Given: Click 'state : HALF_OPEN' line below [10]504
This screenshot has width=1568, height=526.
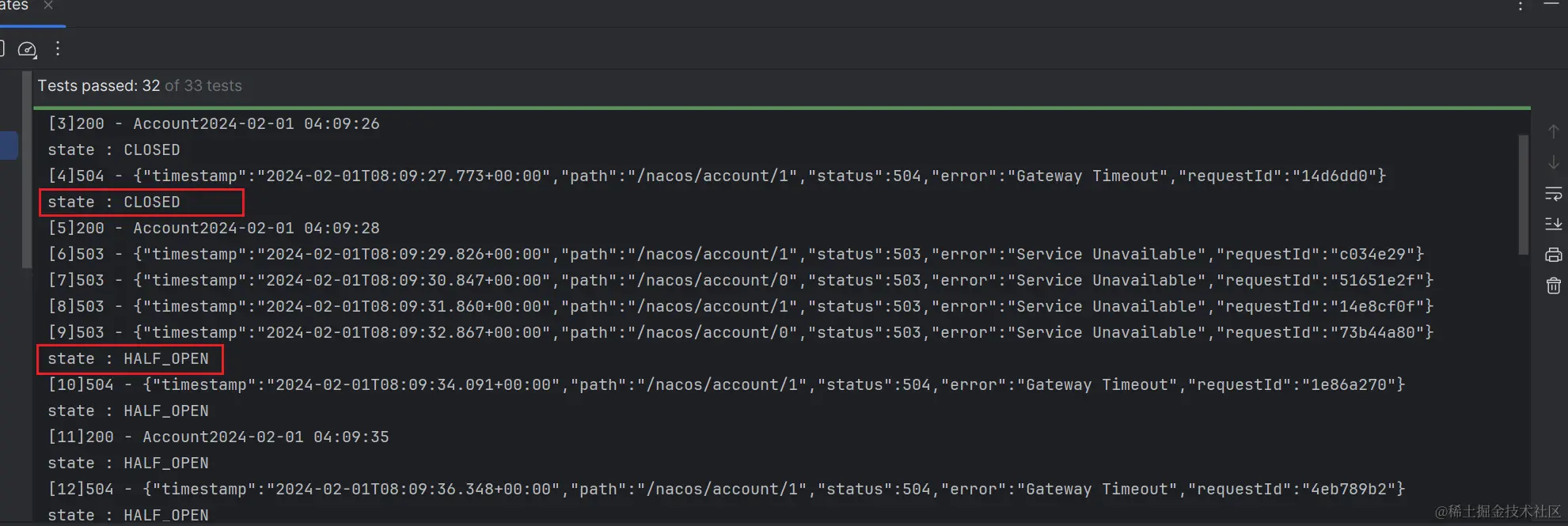Looking at the screenshot, I should pyautogui.click(x=128, y=411).
